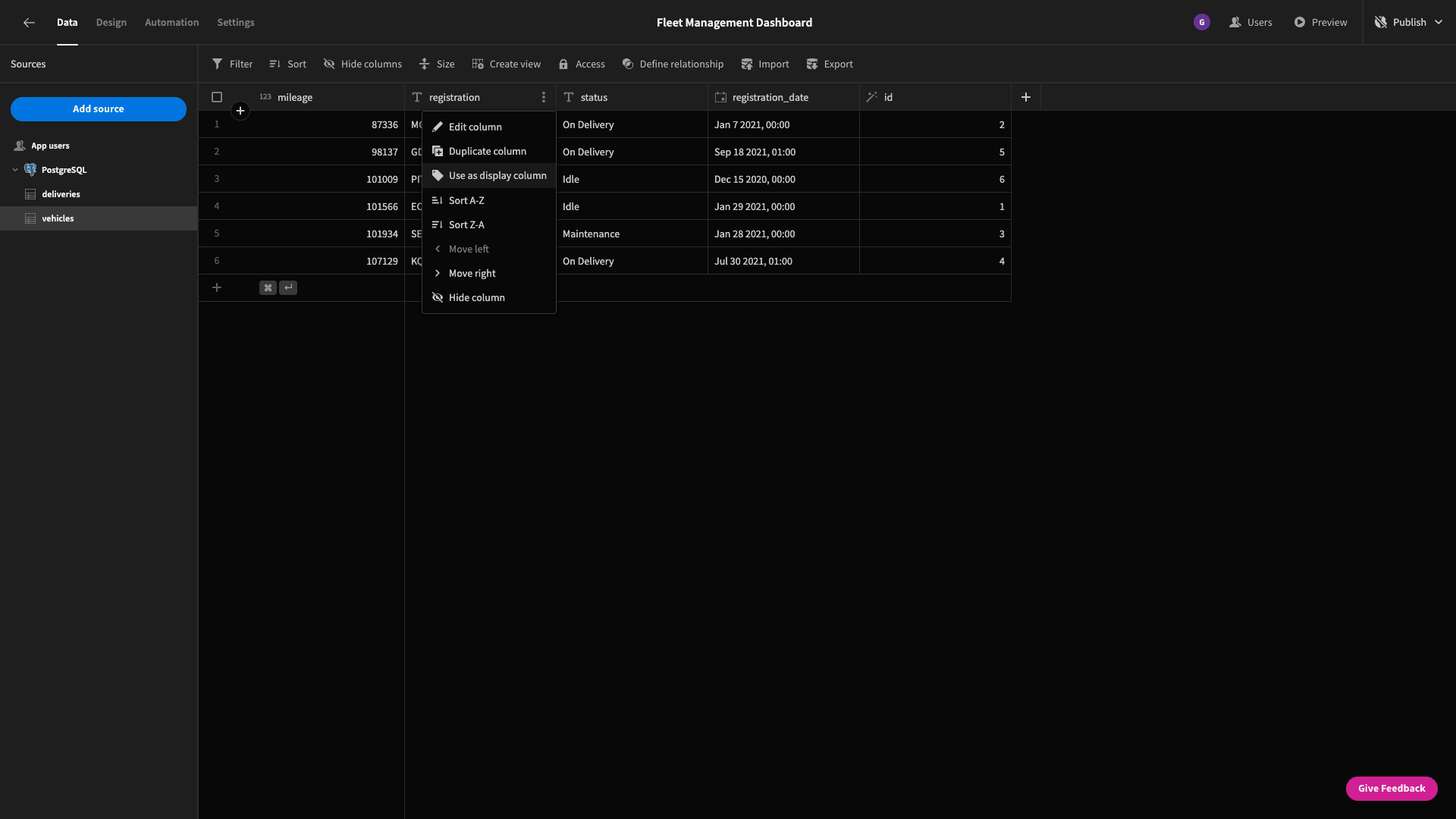Image resolution: width=1456 pixels, height=819 pixels.
Task: Open row Size settings
Action: pyautogui.click(x=437, y=64)
